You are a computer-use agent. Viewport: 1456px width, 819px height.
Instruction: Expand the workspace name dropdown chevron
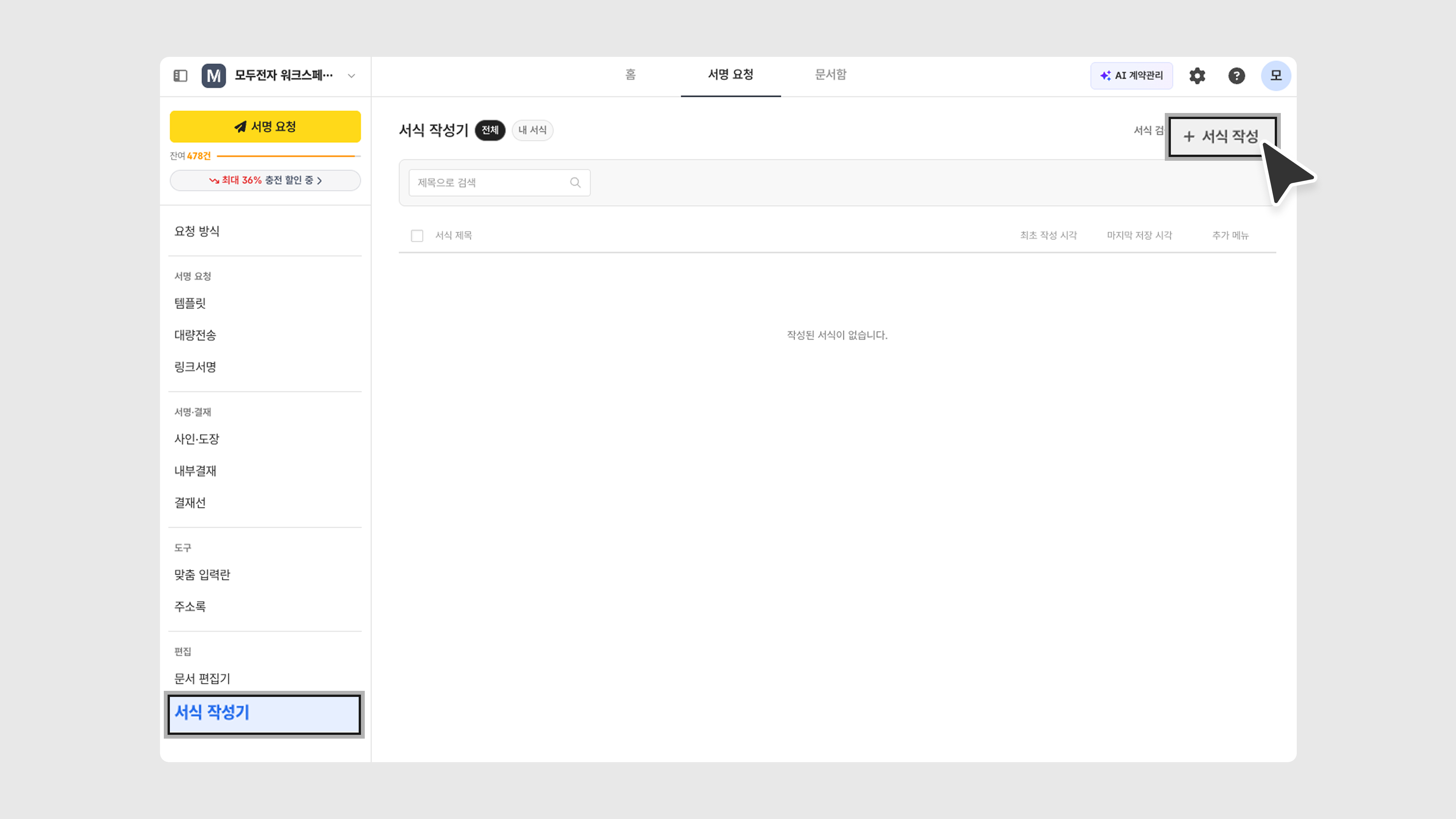pyautogui.click(x=351, y=76)
